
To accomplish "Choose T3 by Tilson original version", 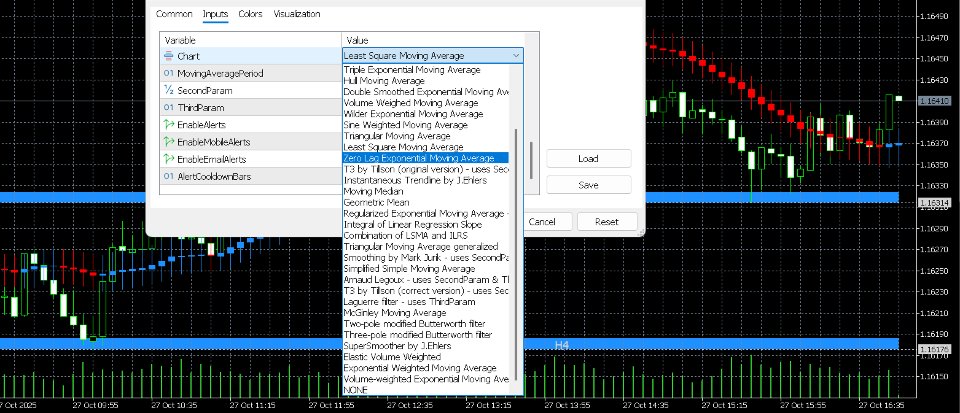I will coord(426,169).
